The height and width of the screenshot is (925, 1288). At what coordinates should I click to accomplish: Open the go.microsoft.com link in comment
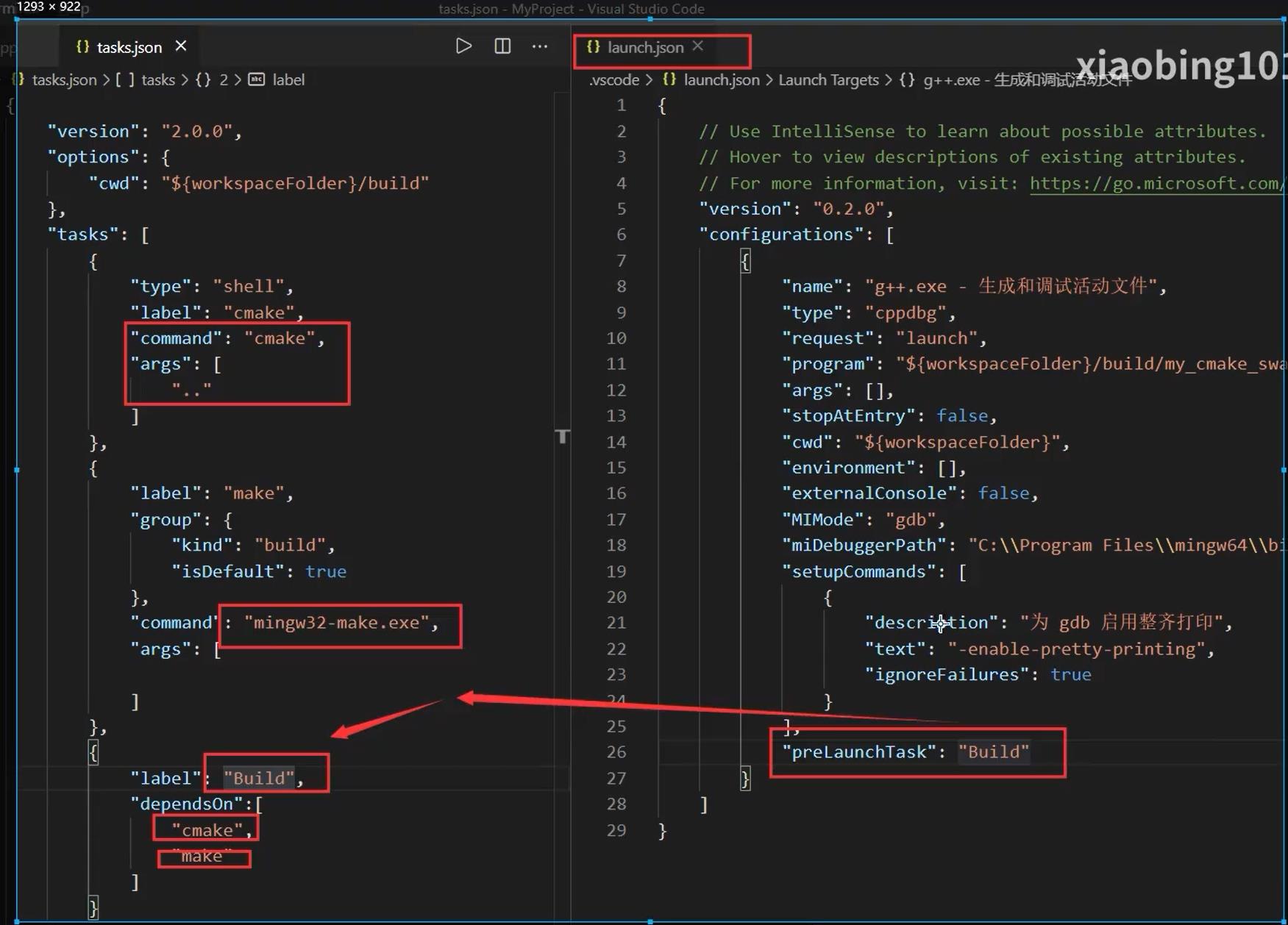point(1157,183)
